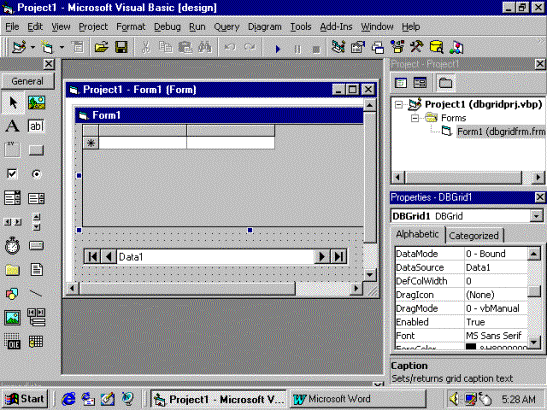Select the OptionButton tool in toolbox

[36, 174]
